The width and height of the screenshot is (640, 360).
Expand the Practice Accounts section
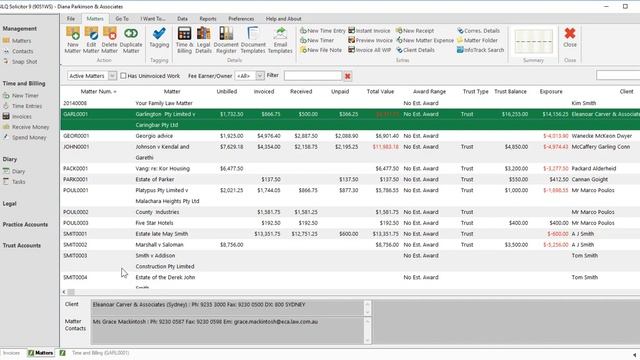click(25, 224)
